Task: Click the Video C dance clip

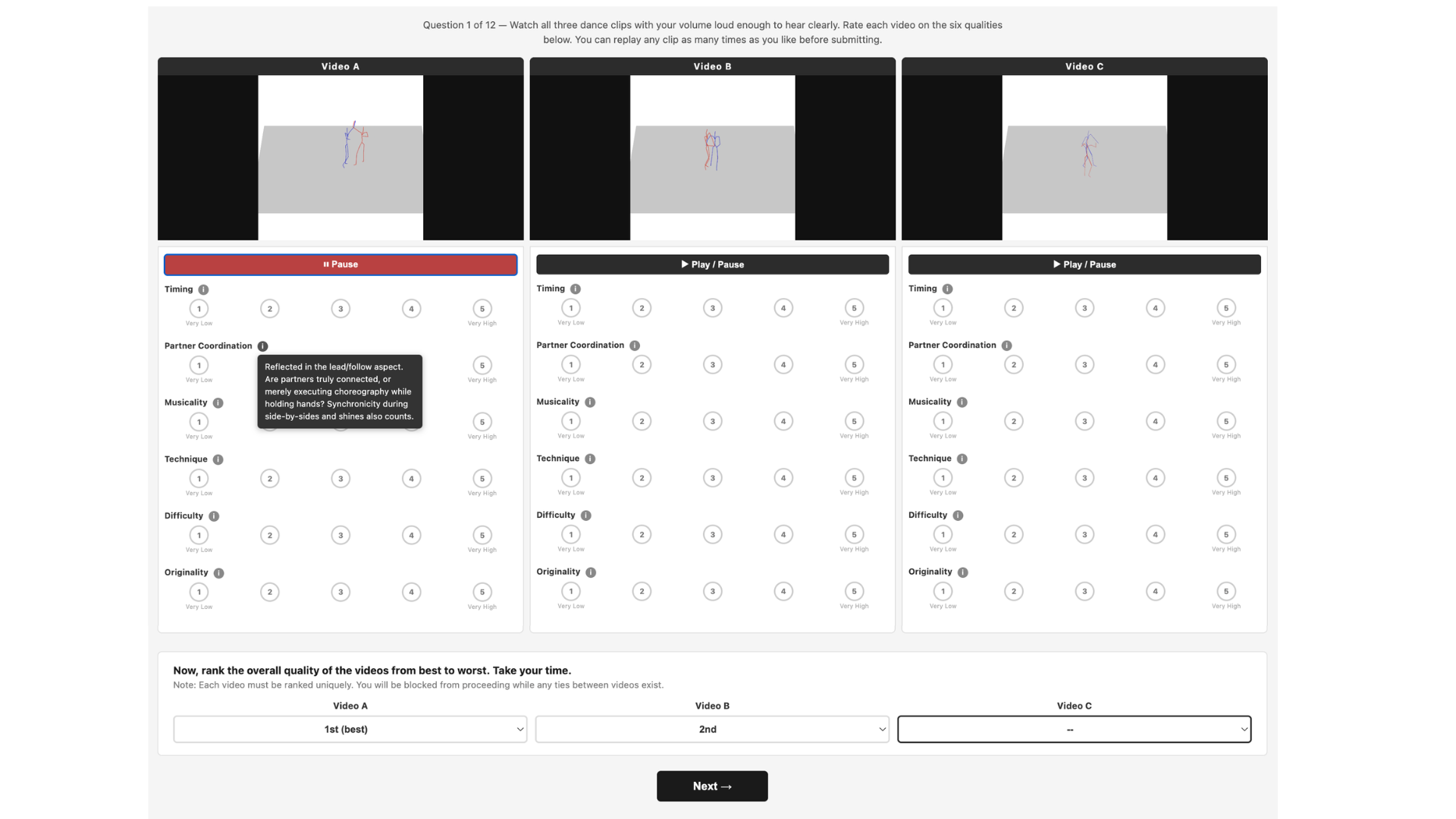Action: coord(1084,158)
